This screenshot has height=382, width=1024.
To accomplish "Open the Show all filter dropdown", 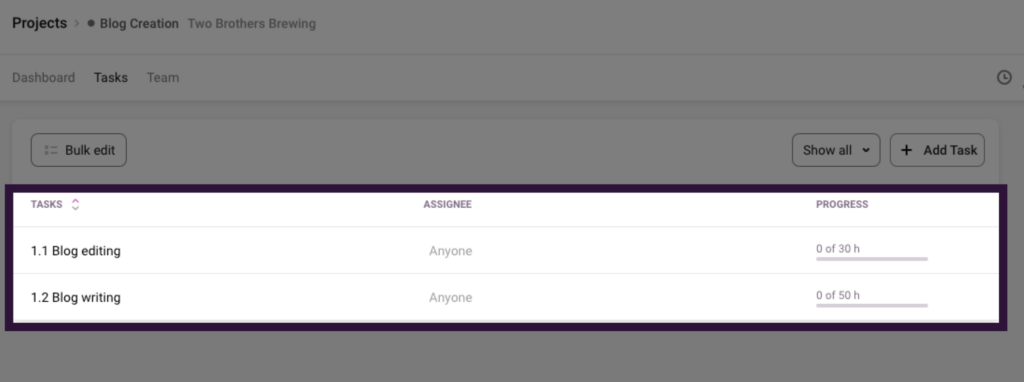I will (x=836, y=150).
